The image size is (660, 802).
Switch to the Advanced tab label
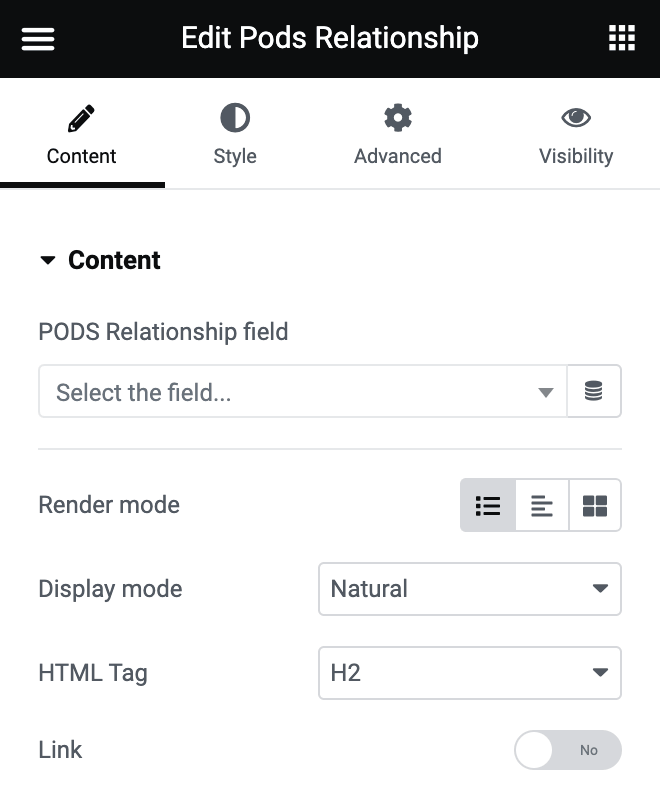coord(398,156)
